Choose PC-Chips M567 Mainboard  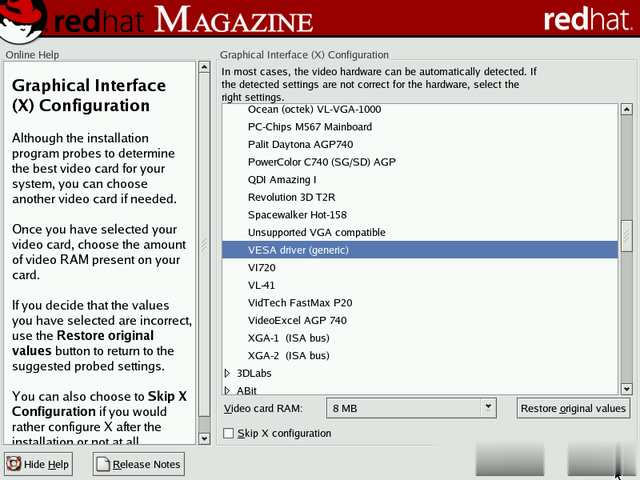point(420,127)
